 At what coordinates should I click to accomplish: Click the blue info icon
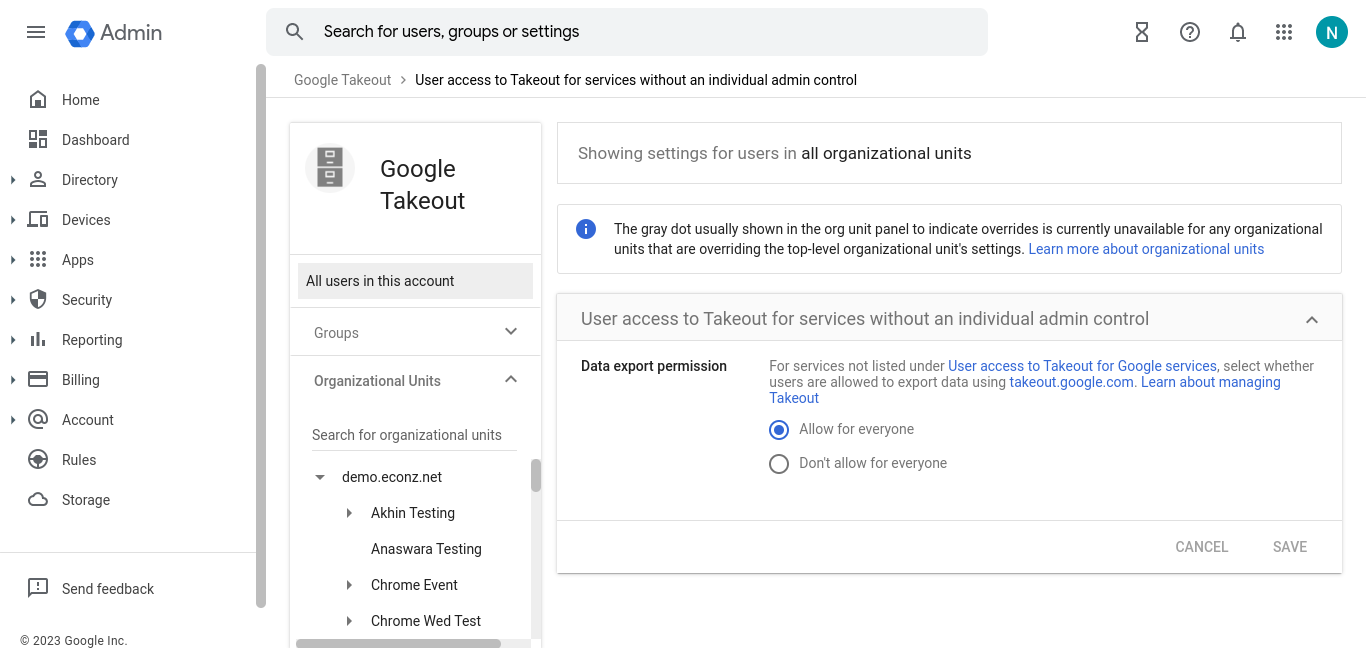click(x=586, y=229)
